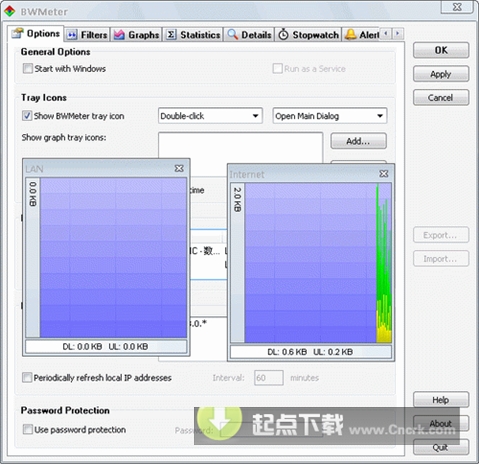Click Internet status 'DL: 0.6 KB UL: 0.2 KB'

click(310, 352)
